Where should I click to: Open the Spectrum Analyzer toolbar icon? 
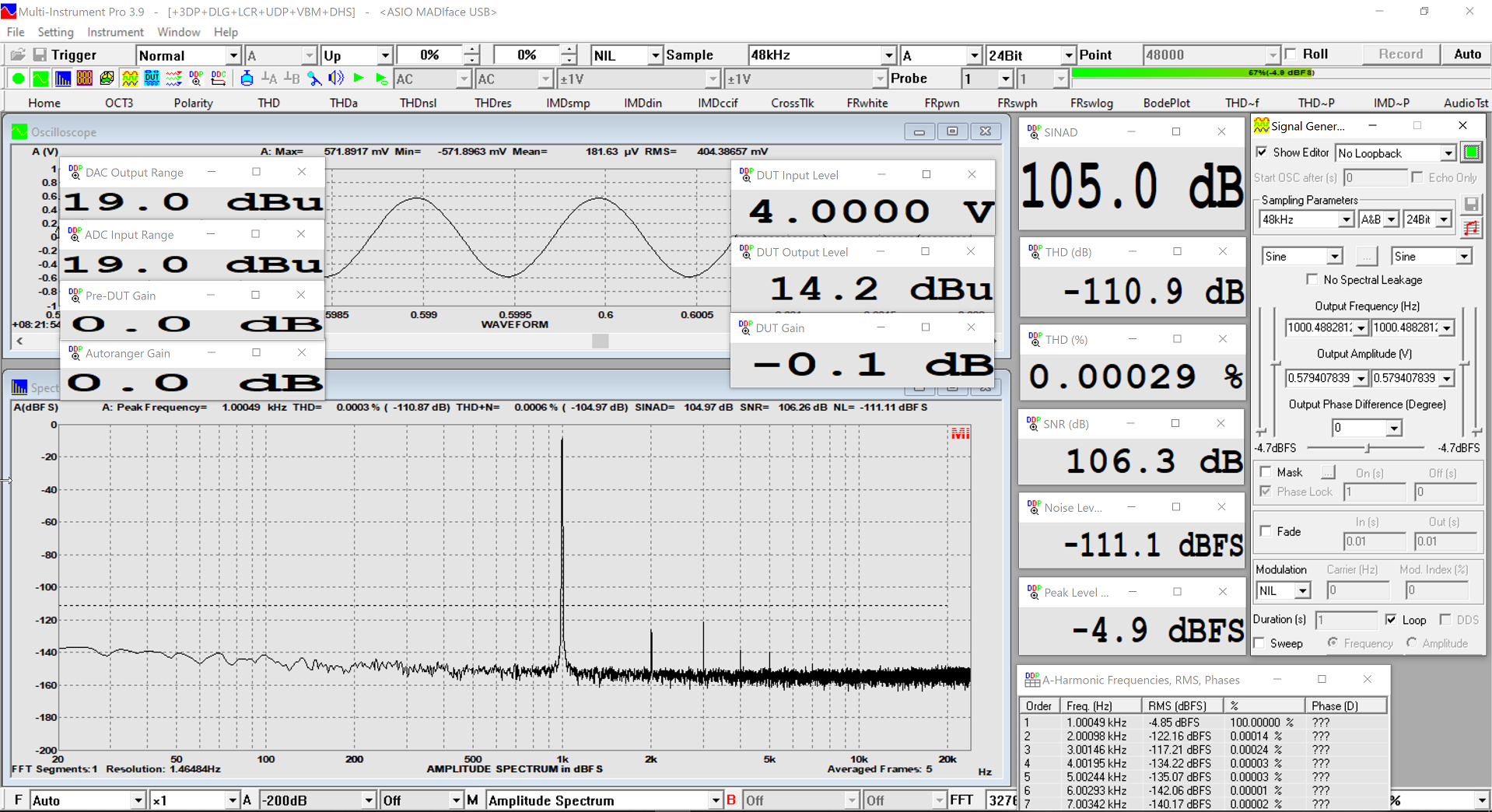(62, 79)
